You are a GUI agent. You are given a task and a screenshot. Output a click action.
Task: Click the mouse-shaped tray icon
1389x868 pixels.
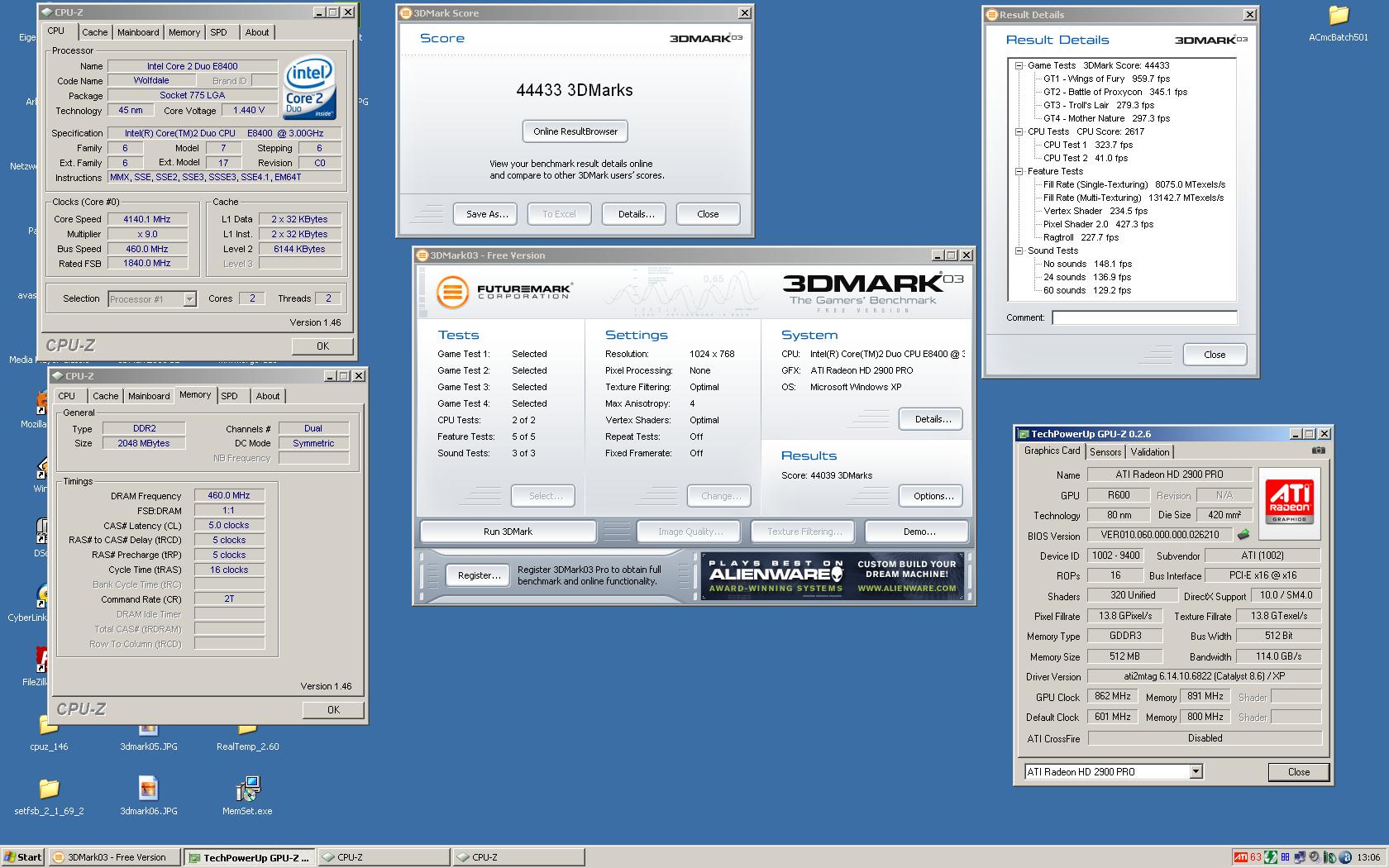(x=1330, y=857)
